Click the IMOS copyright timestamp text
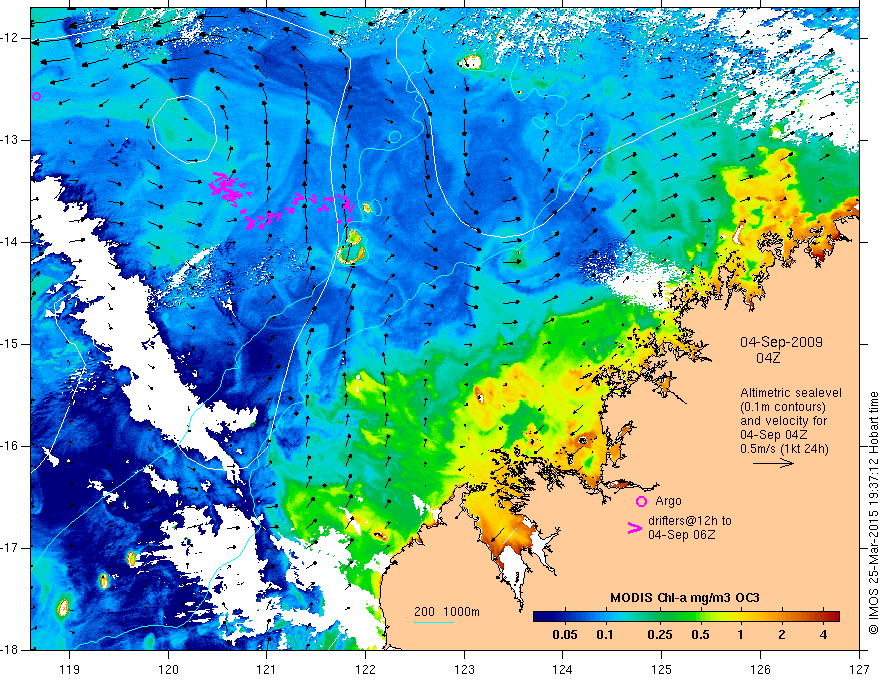Viewport: 880px width, 680px height. coord(873,513)
